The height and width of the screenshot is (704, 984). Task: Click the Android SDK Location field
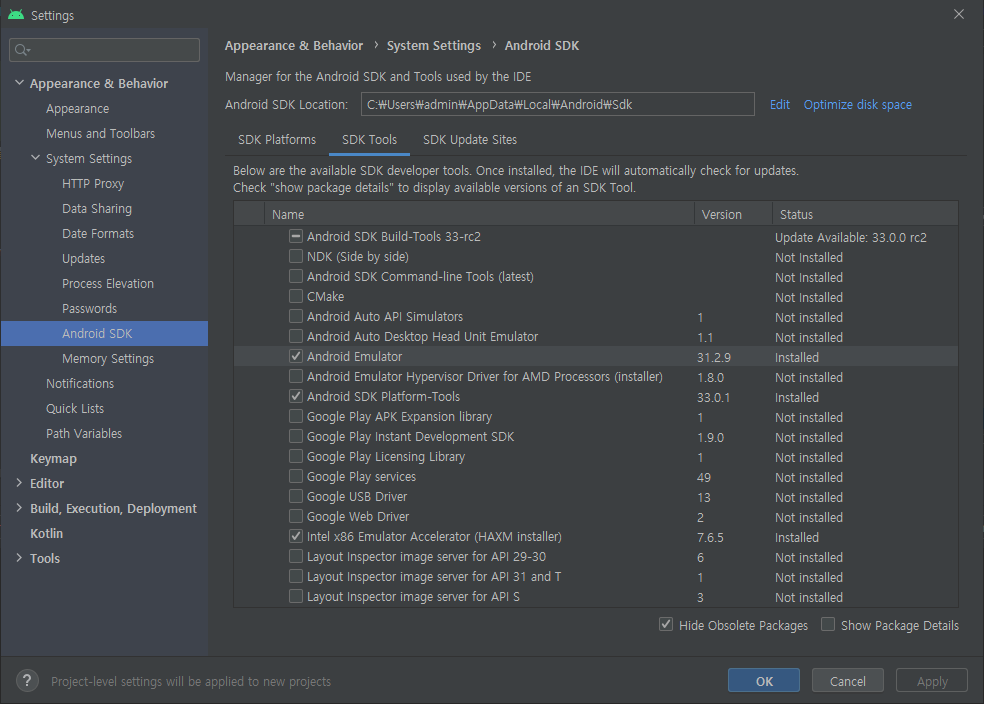click(x=557, y=104)
